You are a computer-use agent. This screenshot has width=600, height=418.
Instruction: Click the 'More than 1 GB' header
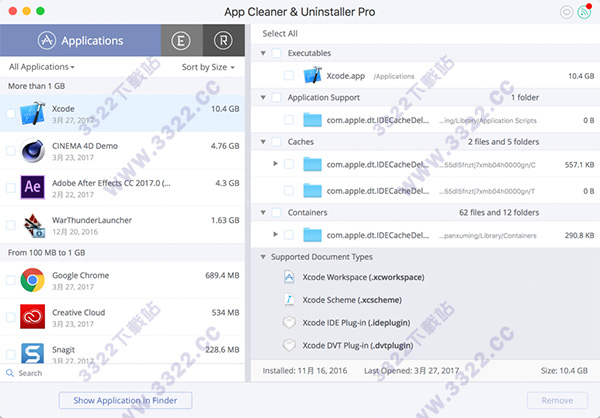pos(36,86)
